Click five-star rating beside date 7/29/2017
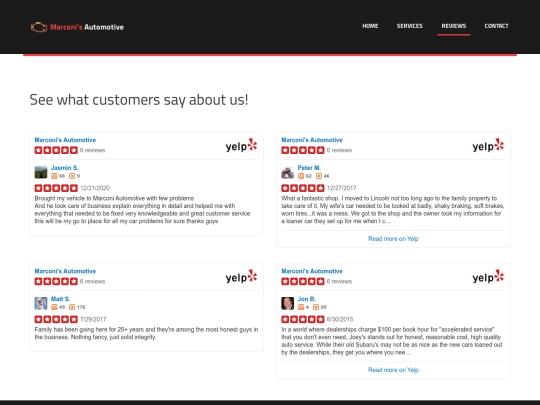The image size is (540, 405). click(56, 319)
